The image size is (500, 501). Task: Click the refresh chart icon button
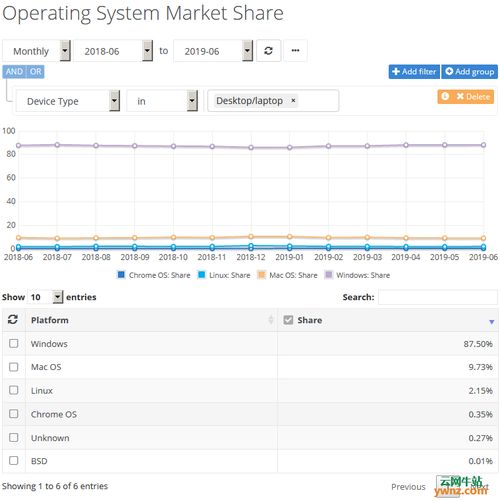(x=268, y=51)
